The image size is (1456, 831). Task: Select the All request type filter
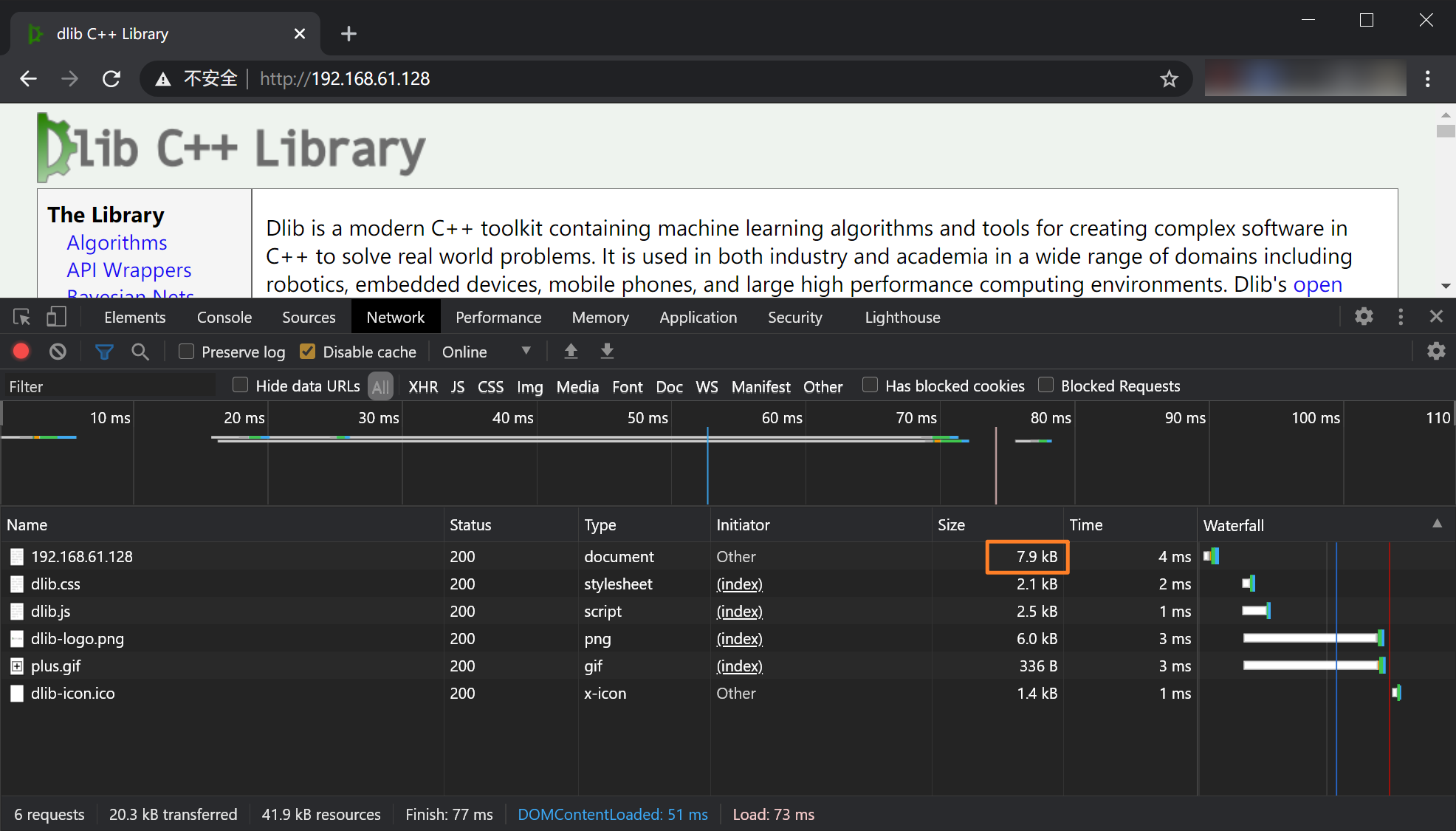click(x=380, y=387)
